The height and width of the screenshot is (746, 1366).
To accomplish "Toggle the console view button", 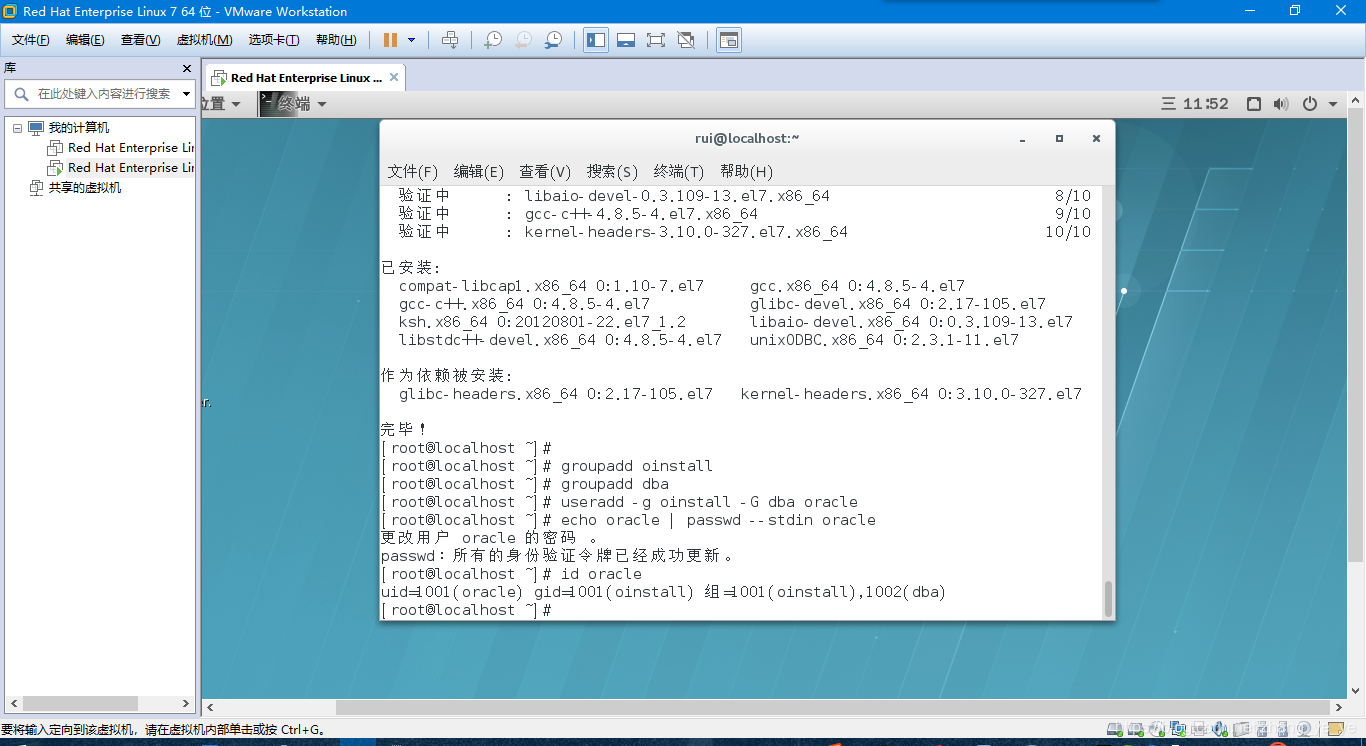I will click(x=729, y=40).
